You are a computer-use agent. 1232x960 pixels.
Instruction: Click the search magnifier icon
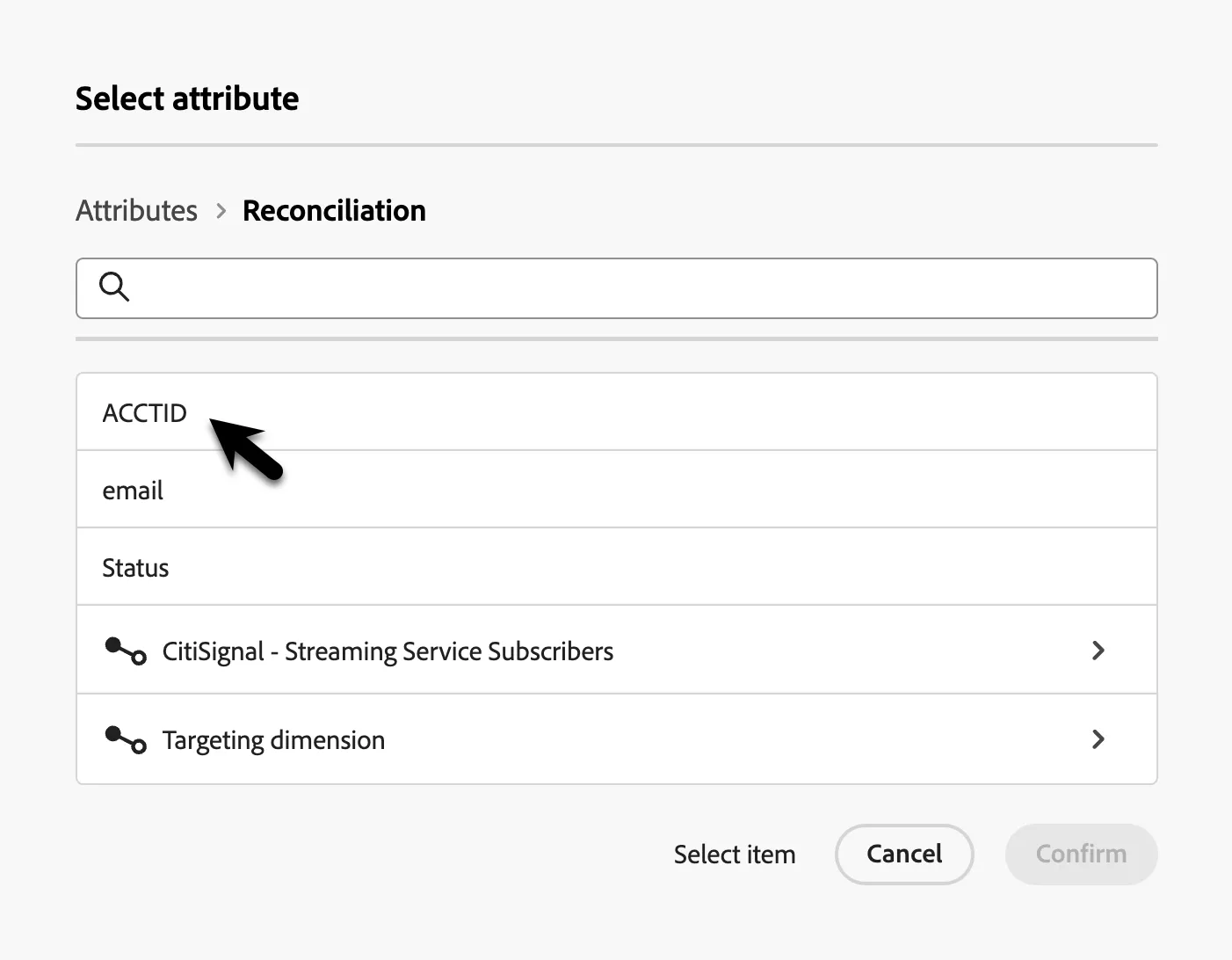114,287
